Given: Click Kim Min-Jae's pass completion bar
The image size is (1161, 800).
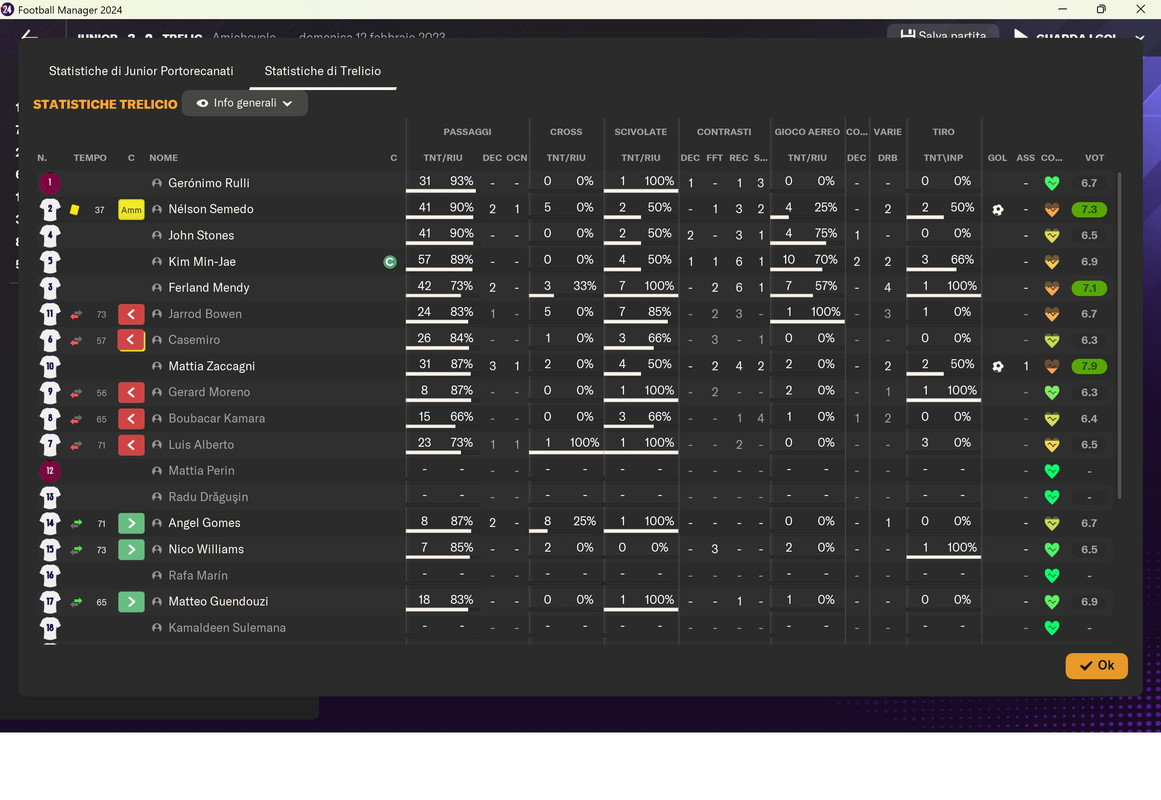Looking at the screenshot, I should tap(443, 269).
